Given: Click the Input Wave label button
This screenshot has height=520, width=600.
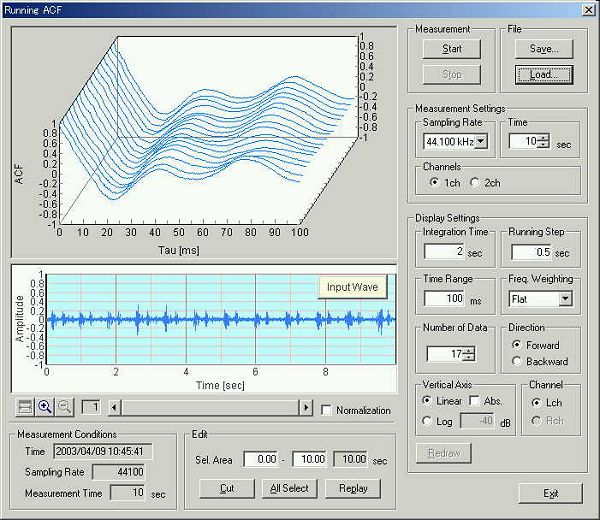Looking at the screenshot, I should [x=352, y=287].
